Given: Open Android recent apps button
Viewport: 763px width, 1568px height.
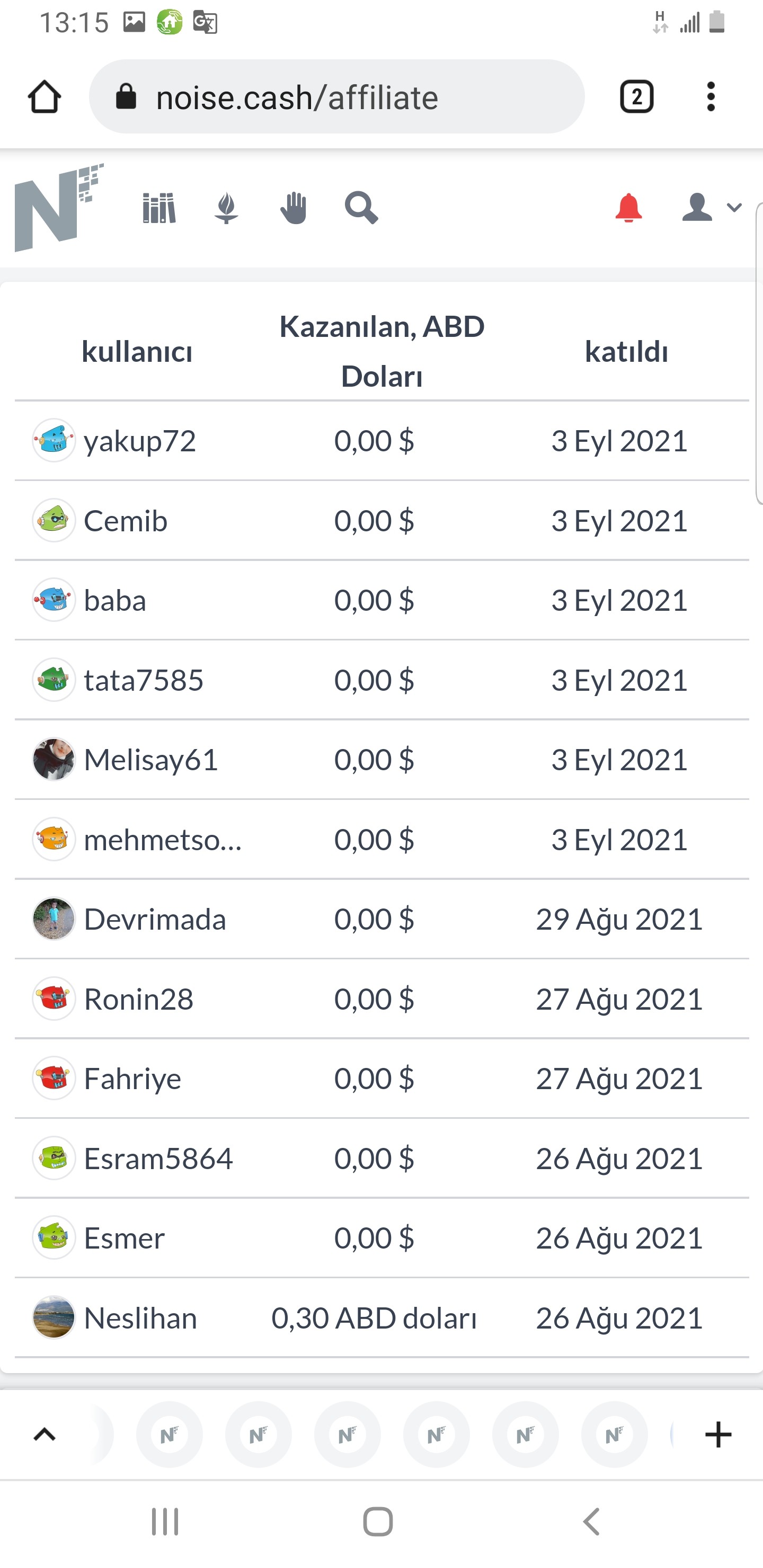Looking at the screenshot, I should (165, 1522).
